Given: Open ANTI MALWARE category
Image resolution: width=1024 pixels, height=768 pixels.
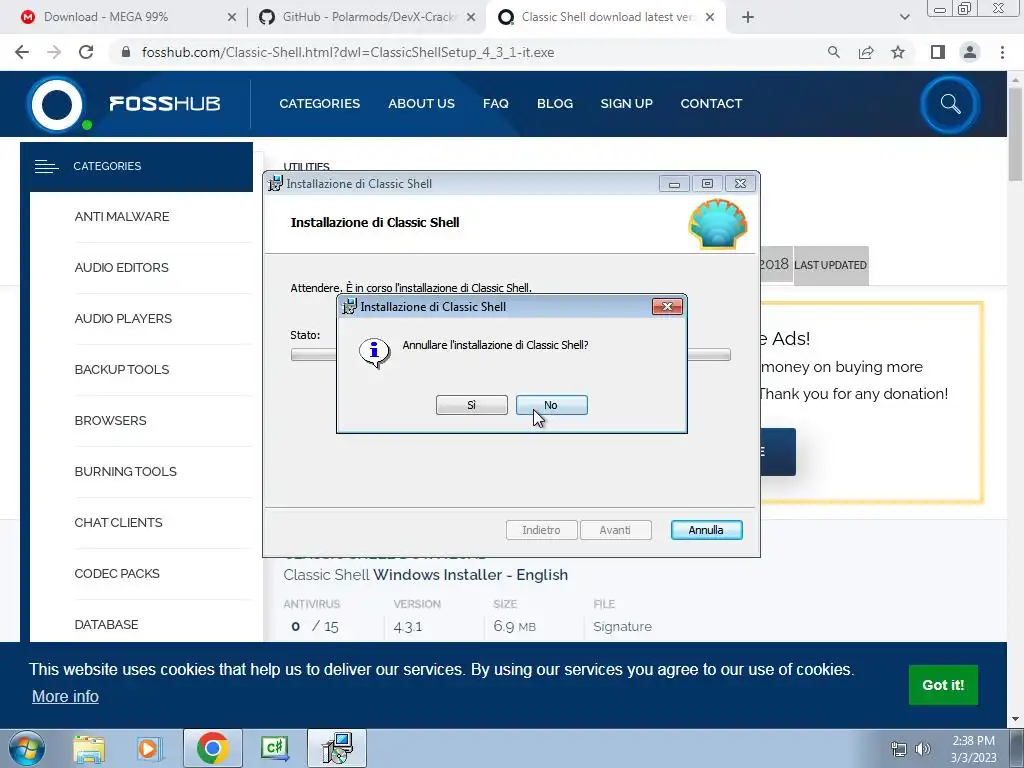Looking at the screenshot, I should click(121, 217).
